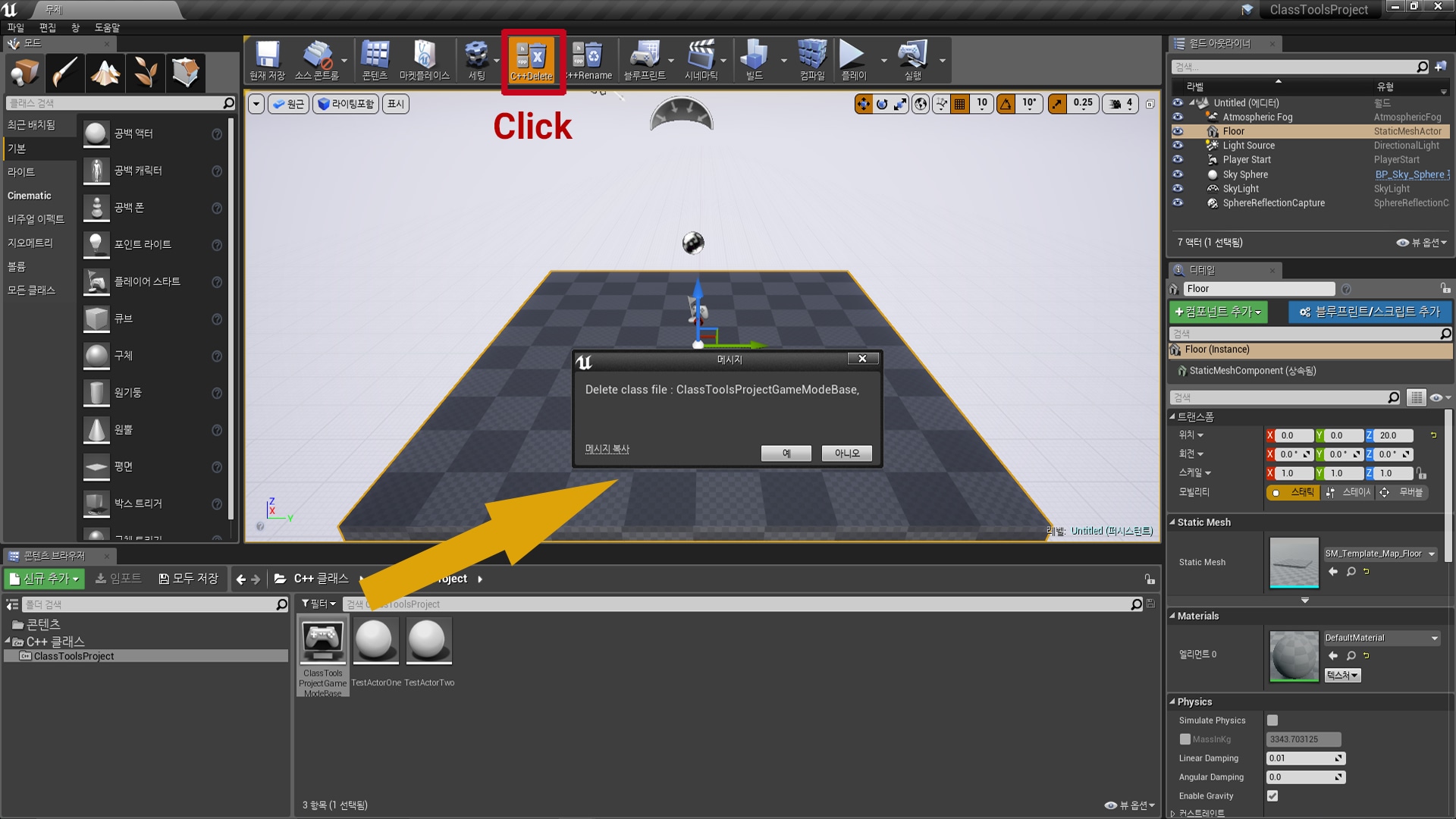
Task: Select the Landscape mode icon
Action: 105,73
